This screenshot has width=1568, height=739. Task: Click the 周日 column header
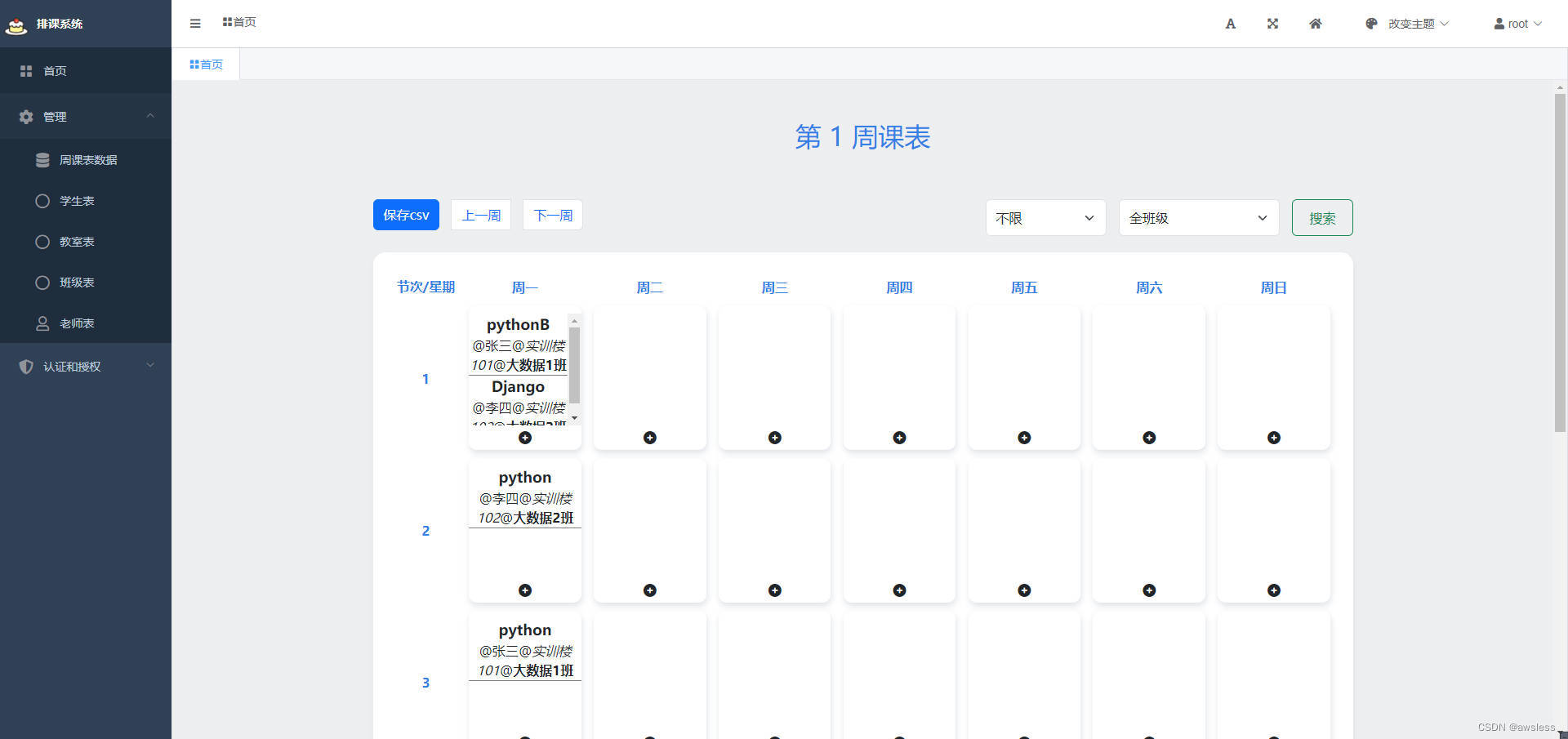pos(1274,287)
